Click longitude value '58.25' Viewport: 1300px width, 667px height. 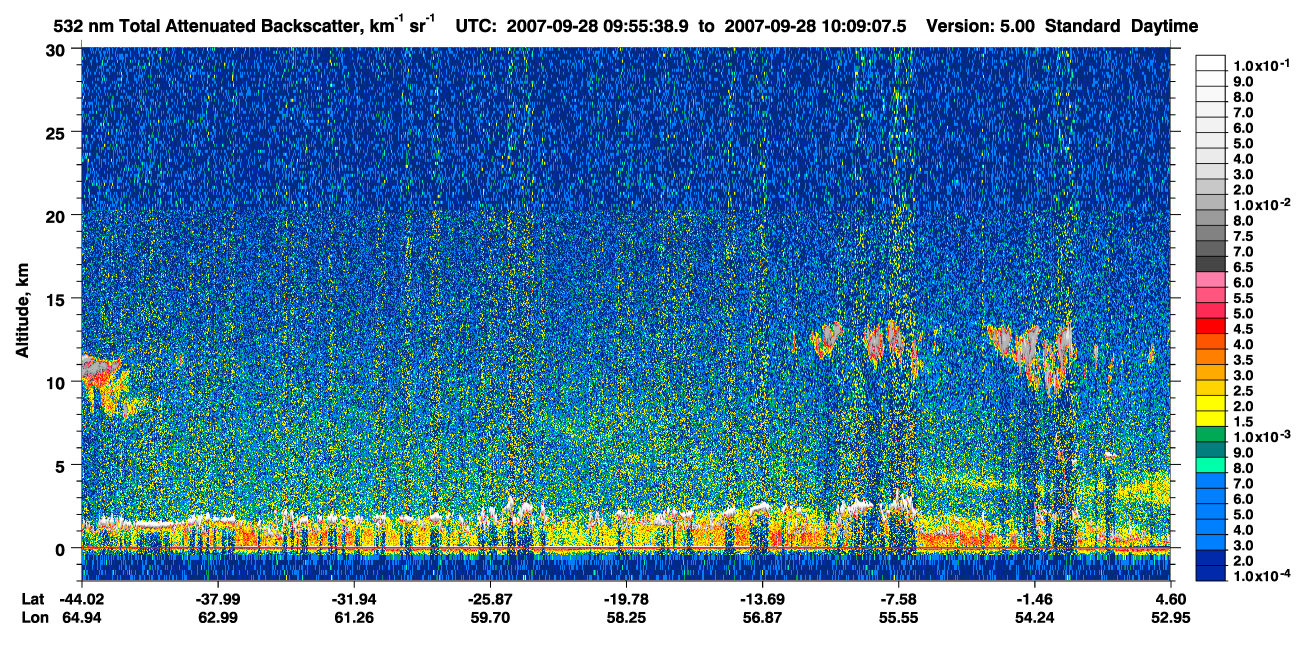[625, 618]
